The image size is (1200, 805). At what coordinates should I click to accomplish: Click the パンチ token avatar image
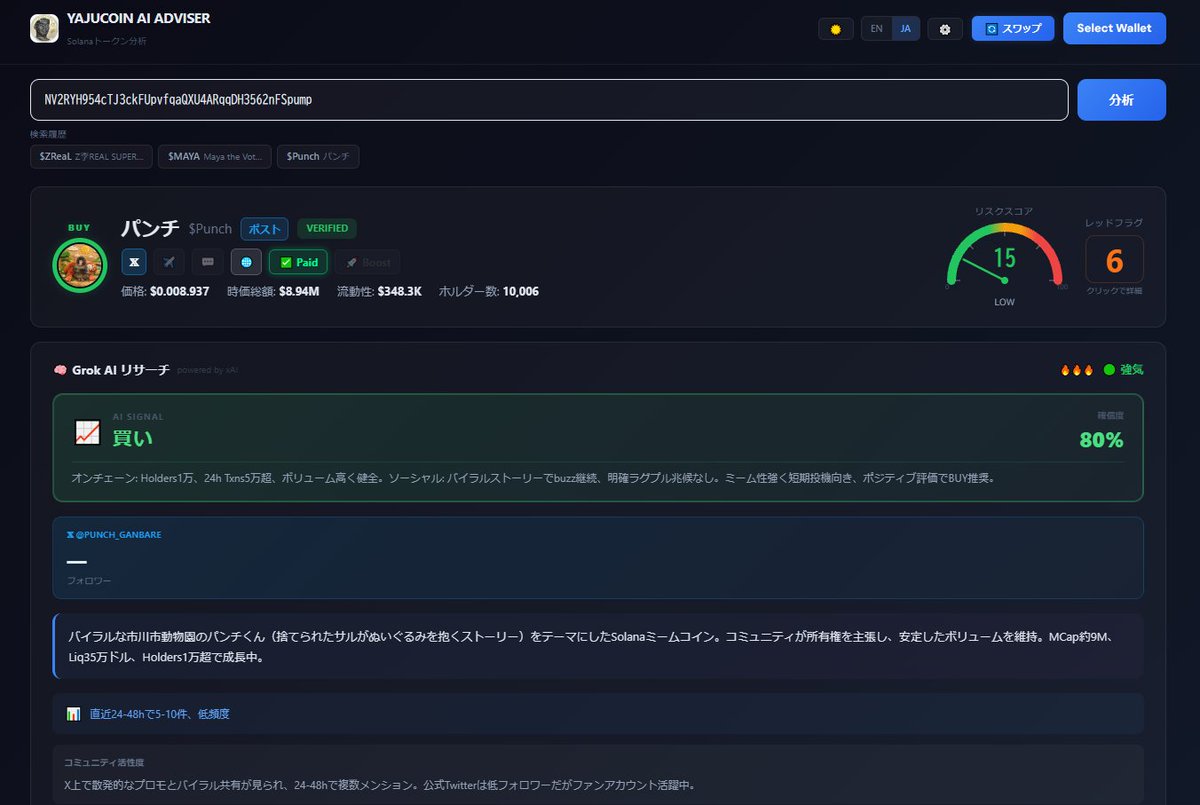pos(79,266)
